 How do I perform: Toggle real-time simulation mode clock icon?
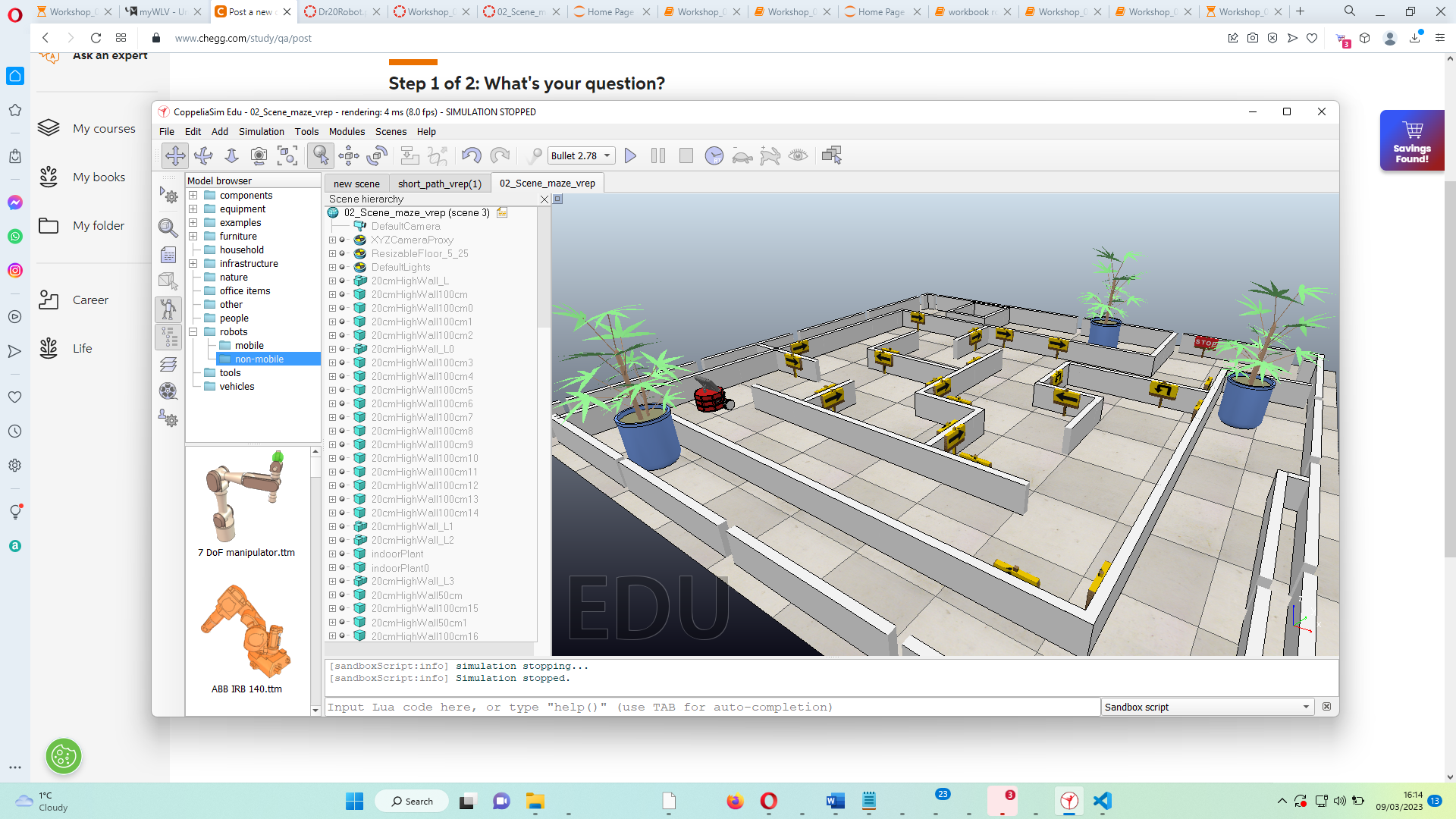click(x=714, y=155)
